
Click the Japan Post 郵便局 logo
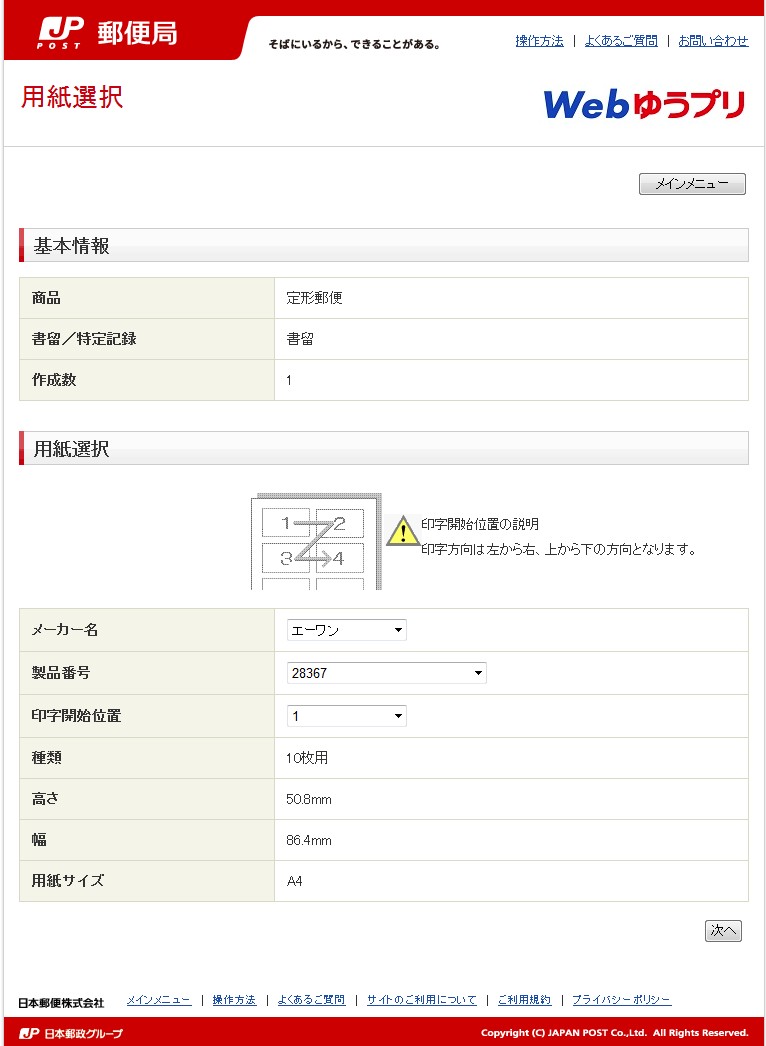107,33
